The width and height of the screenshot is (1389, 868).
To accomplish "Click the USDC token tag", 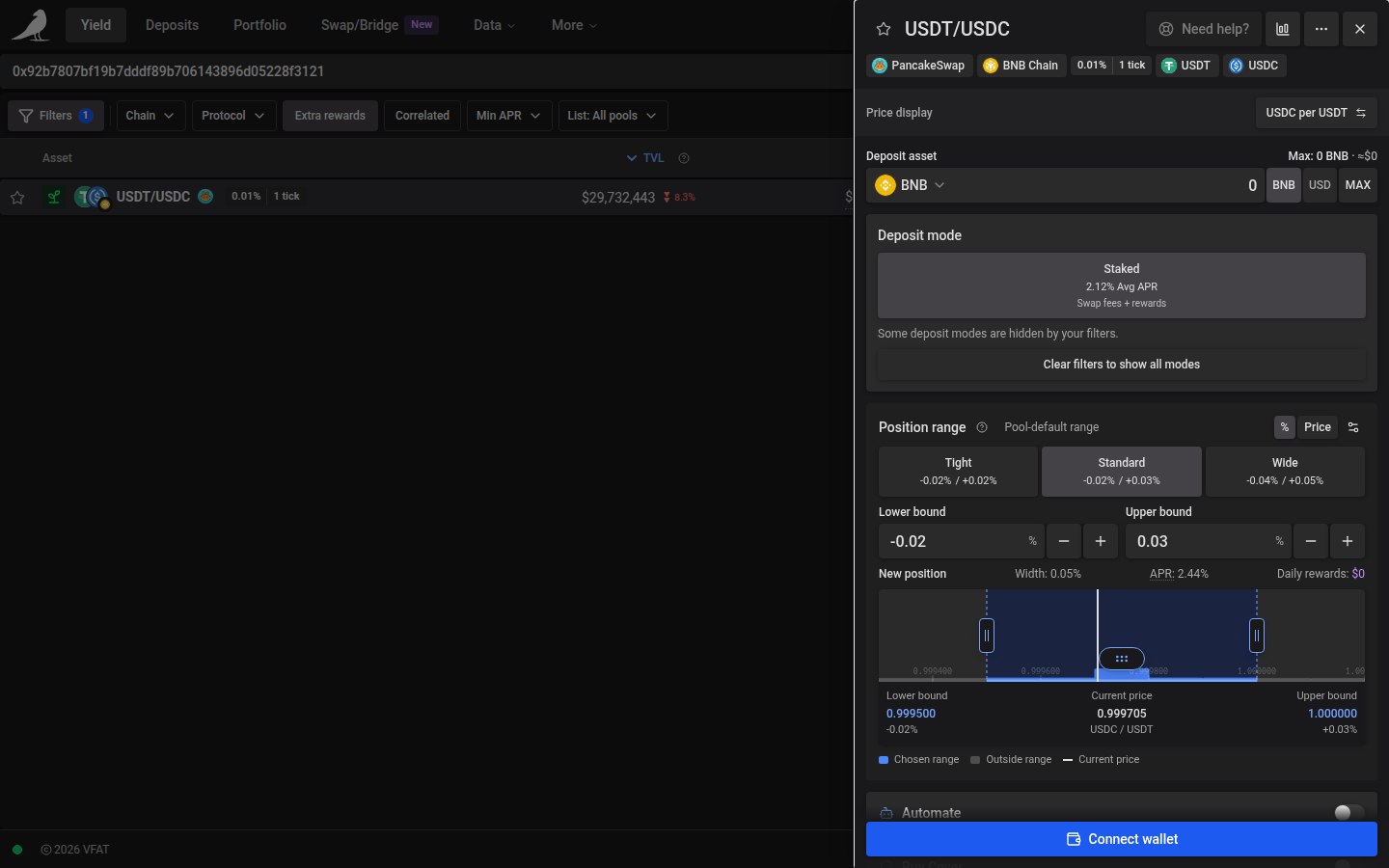I will pyautogui.click(x=1254, y=66).
